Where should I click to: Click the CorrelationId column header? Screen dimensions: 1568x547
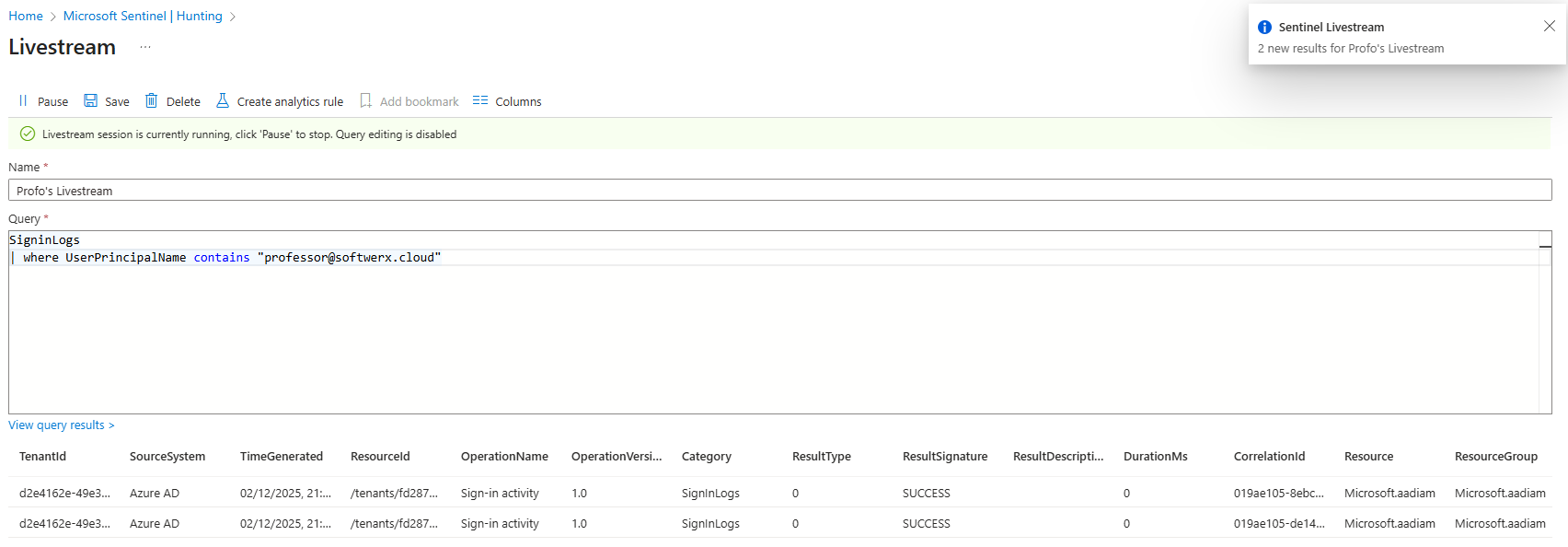[1269, 457]
